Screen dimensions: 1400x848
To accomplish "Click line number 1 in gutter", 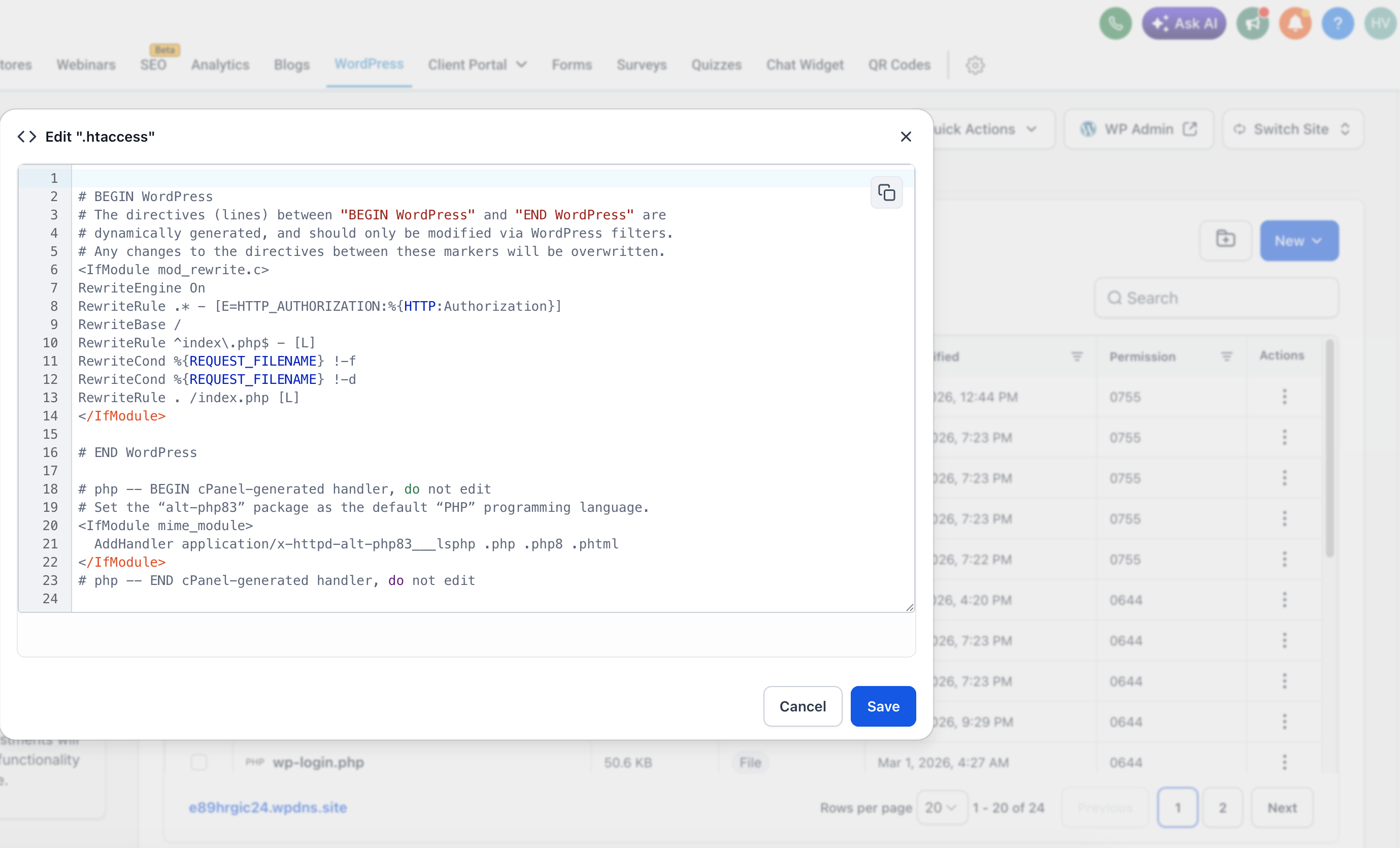I will [x=54, y=178].
